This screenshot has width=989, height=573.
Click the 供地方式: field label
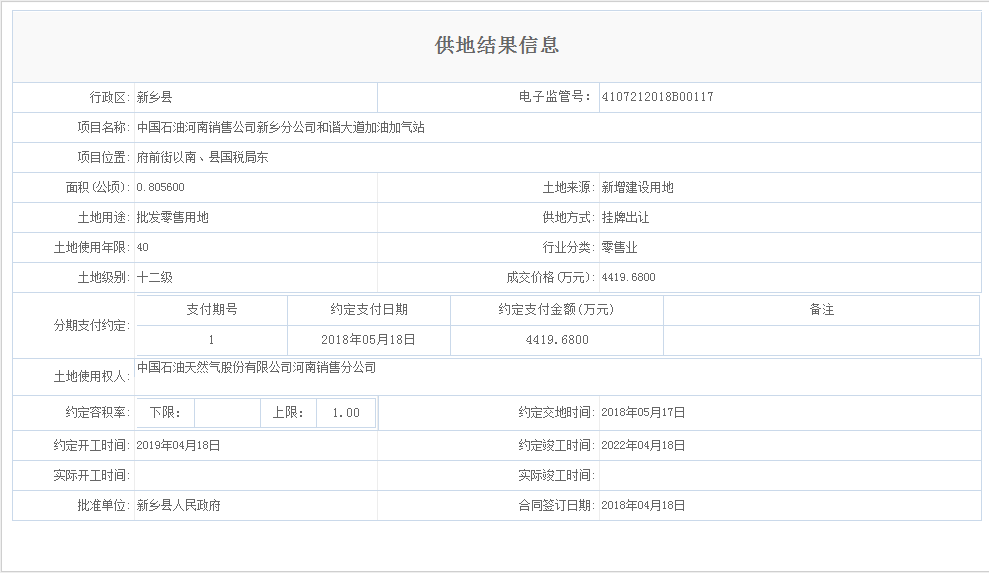pyautogui.click(x=569, y=217)
